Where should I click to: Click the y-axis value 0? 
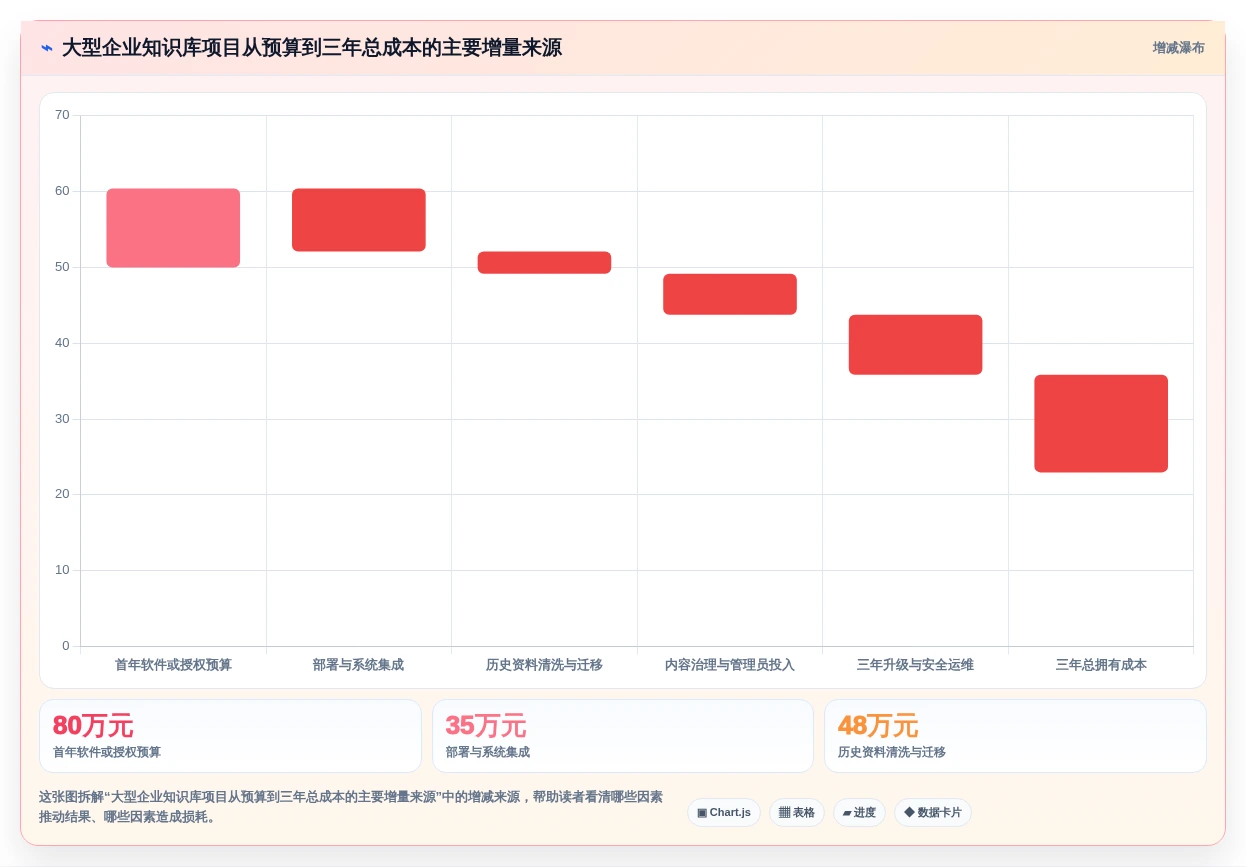coord(66,646)
